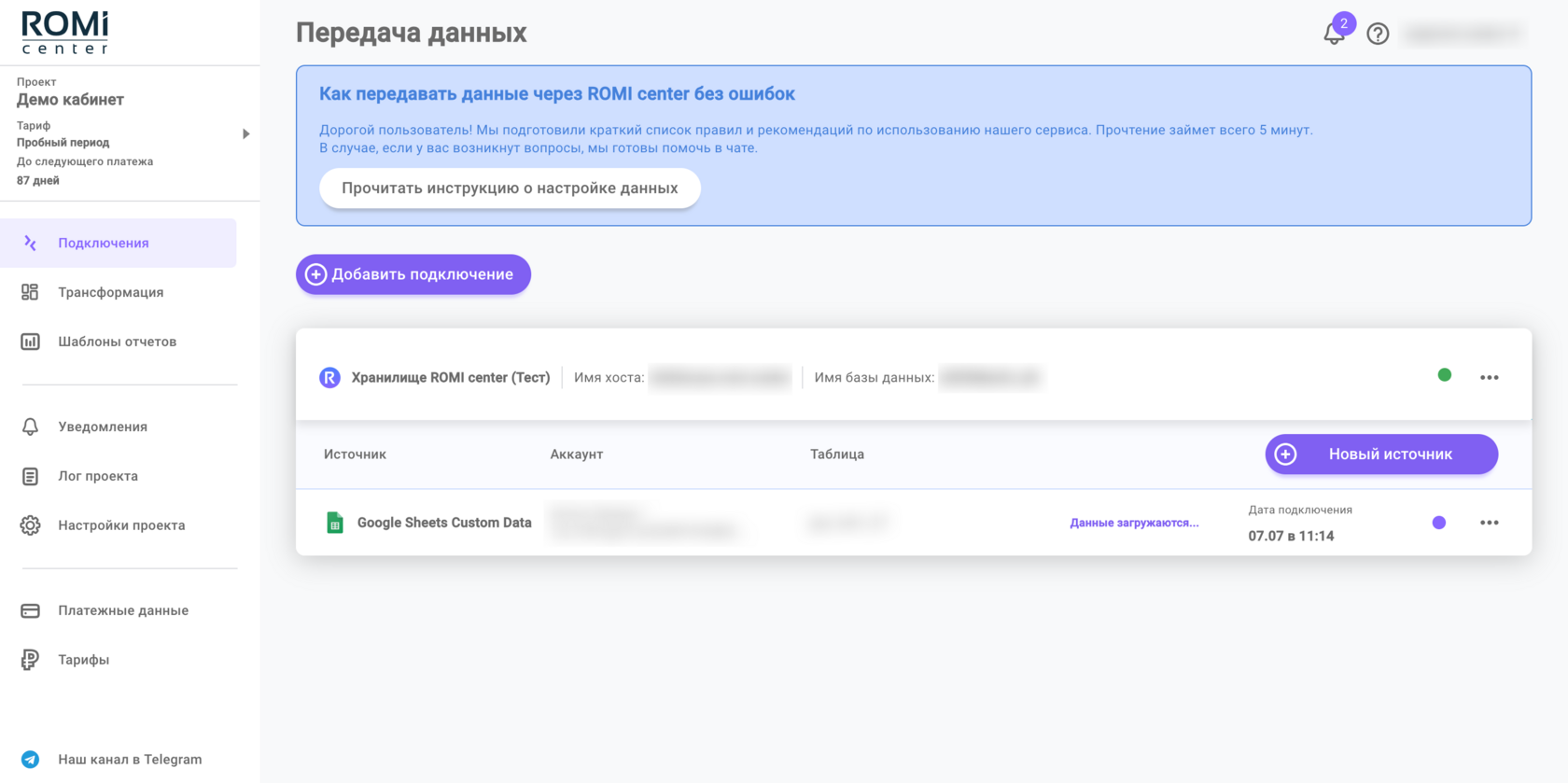Click the 07.07 в 11:14 connection date

[x=1292, y=536]
